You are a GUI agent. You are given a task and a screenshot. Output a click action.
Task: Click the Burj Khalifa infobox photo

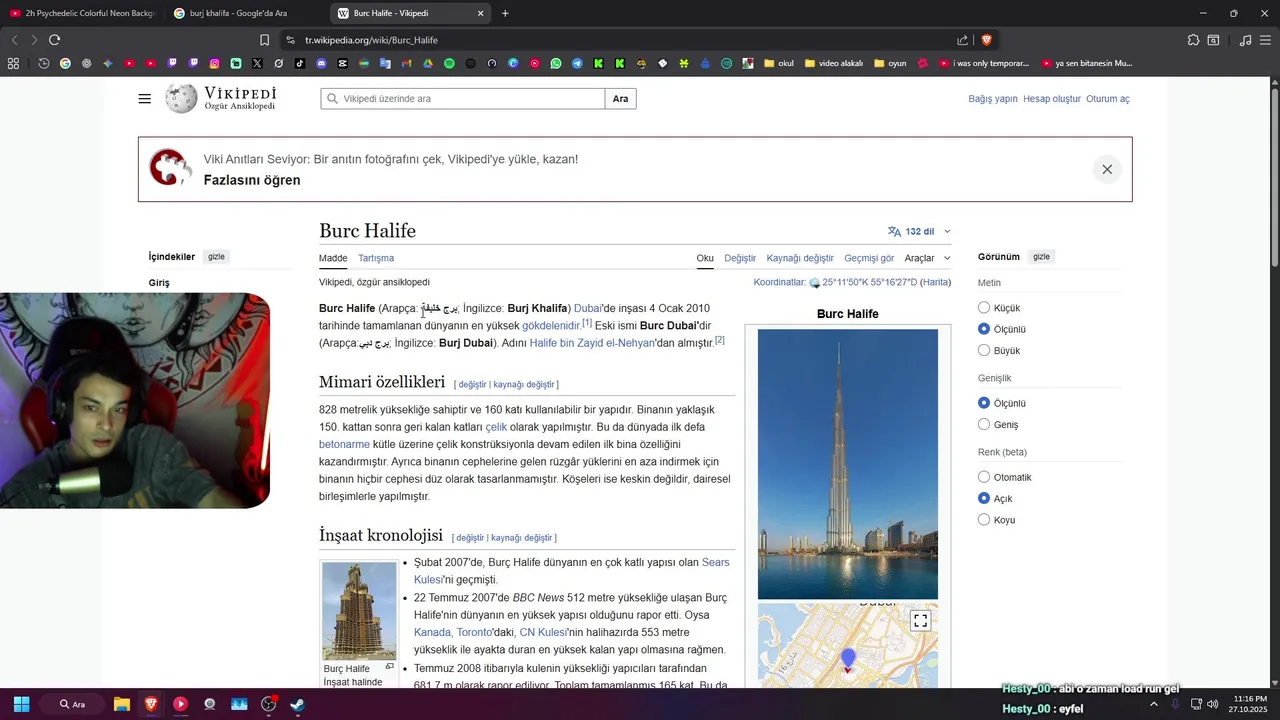(x=848, y=464)
